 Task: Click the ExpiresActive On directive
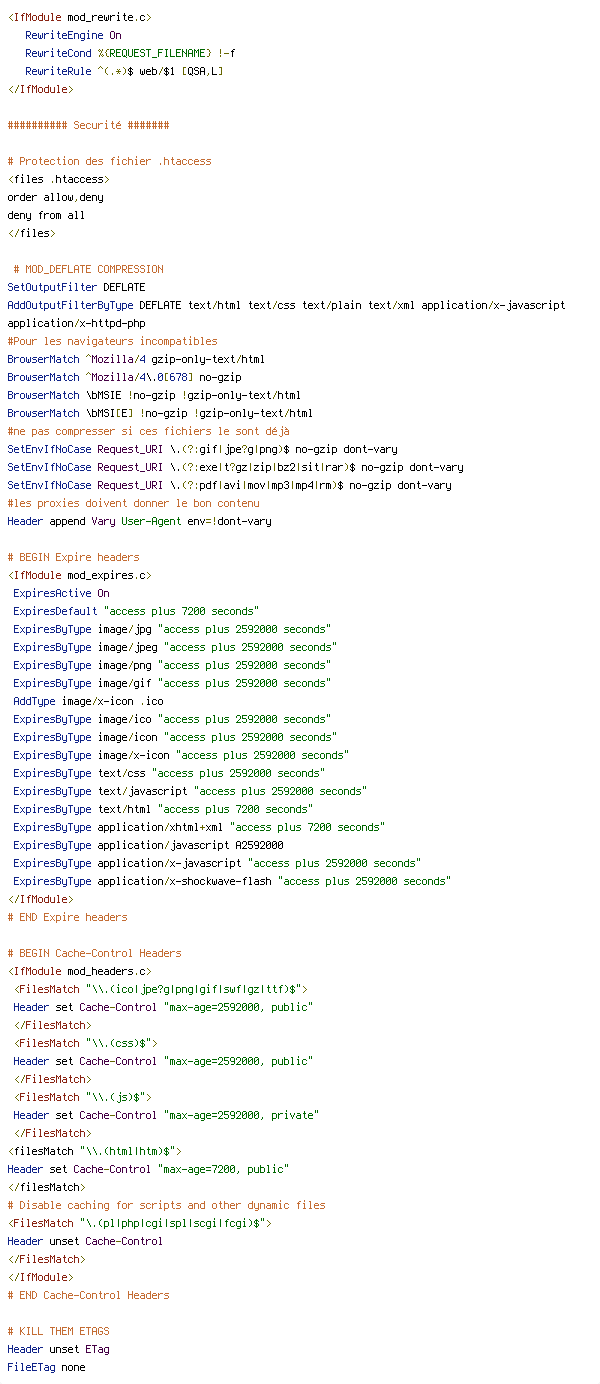pyautogui.click(x=61, y=593)
